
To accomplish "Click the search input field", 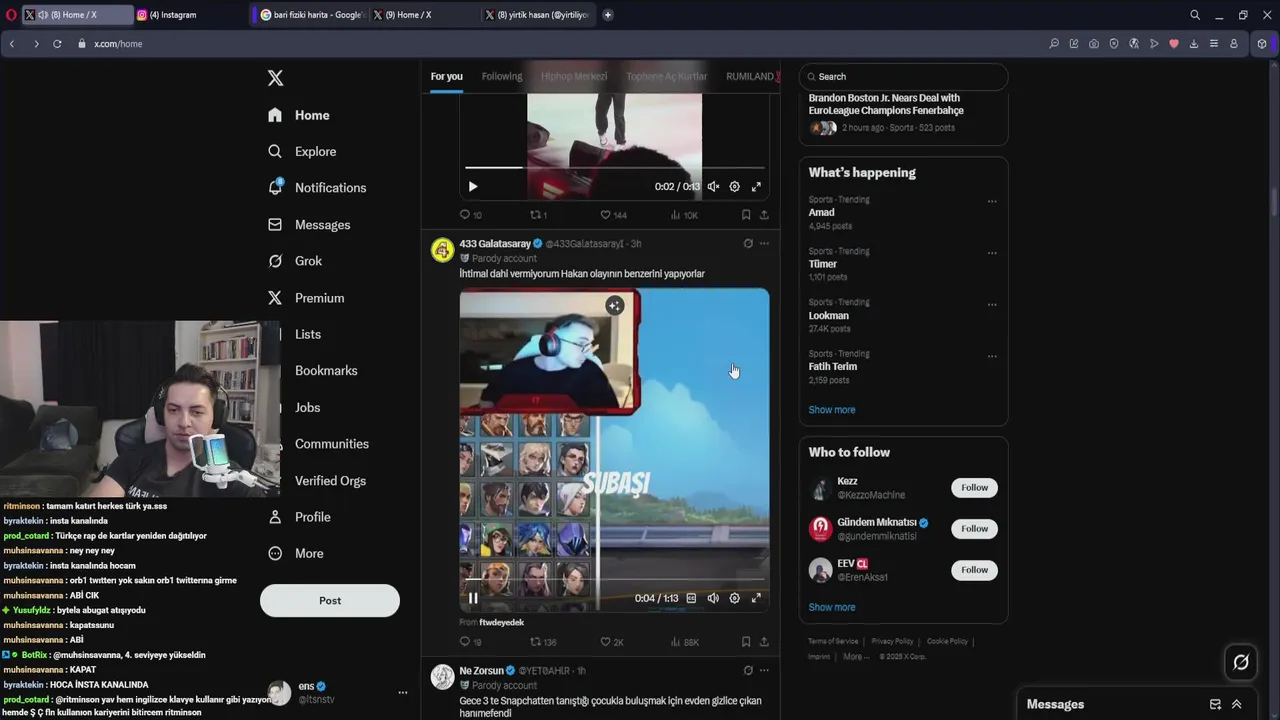I will pyautogui.click(x=903, y=76).
